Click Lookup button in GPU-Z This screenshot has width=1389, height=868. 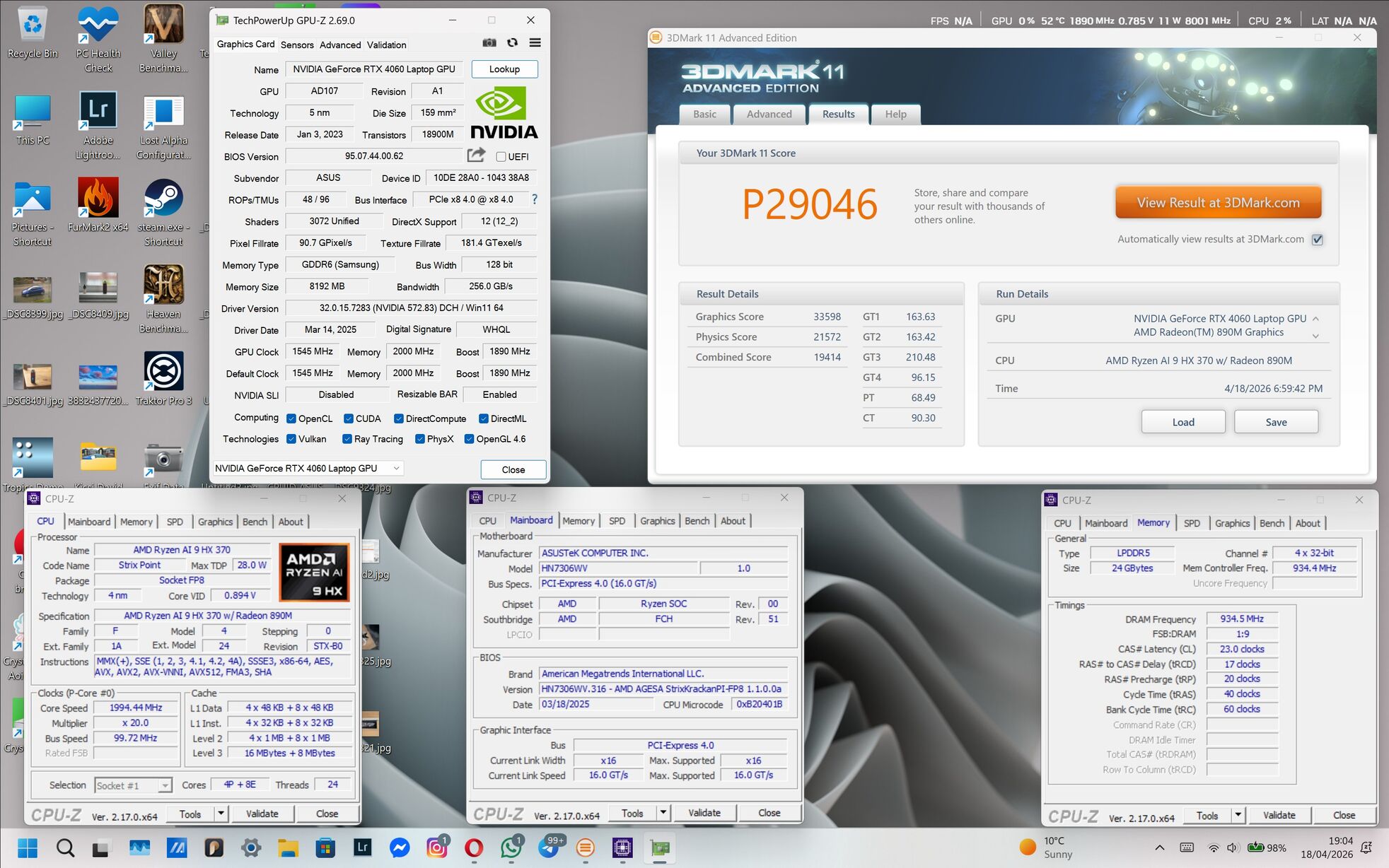[x=504, y=69]
